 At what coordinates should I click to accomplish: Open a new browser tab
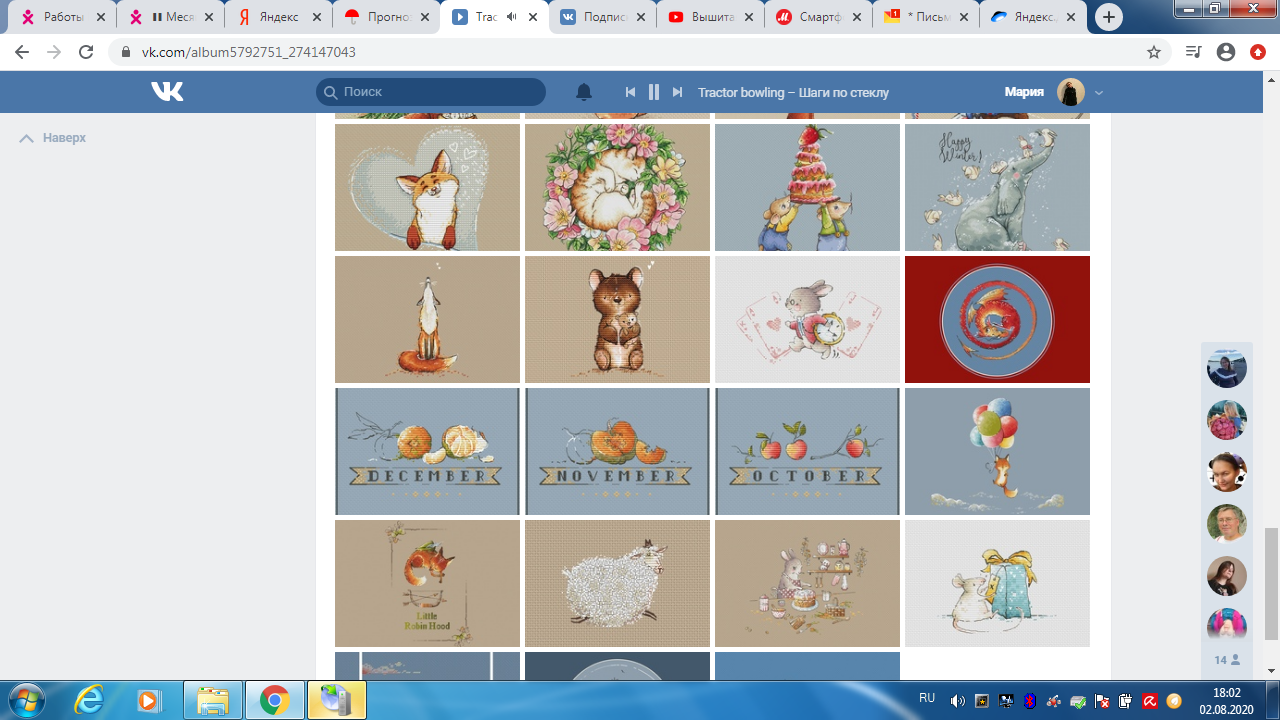point(1108,17)
